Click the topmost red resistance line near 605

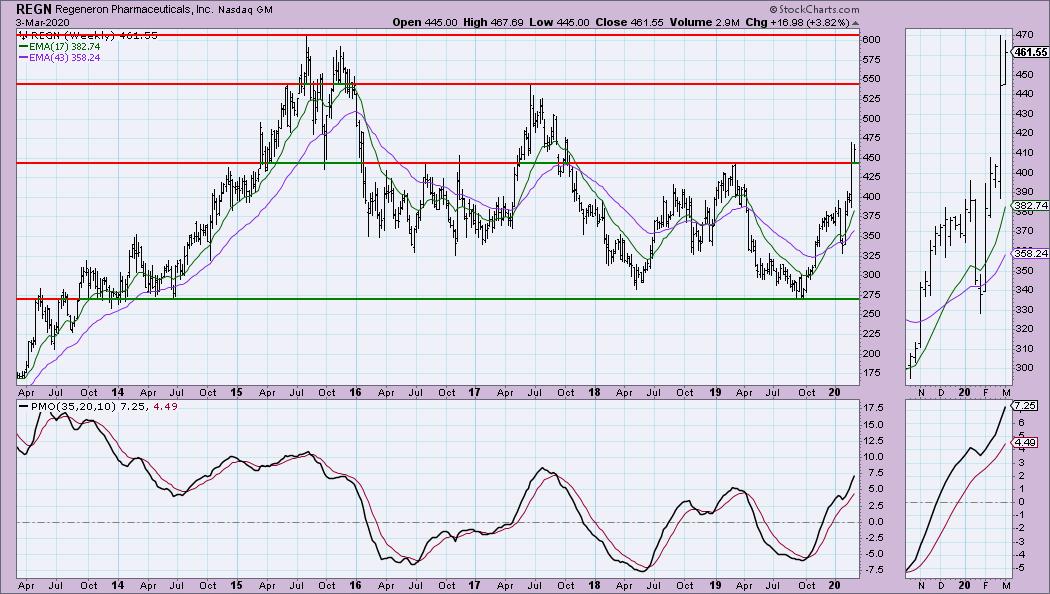(438, 35)
